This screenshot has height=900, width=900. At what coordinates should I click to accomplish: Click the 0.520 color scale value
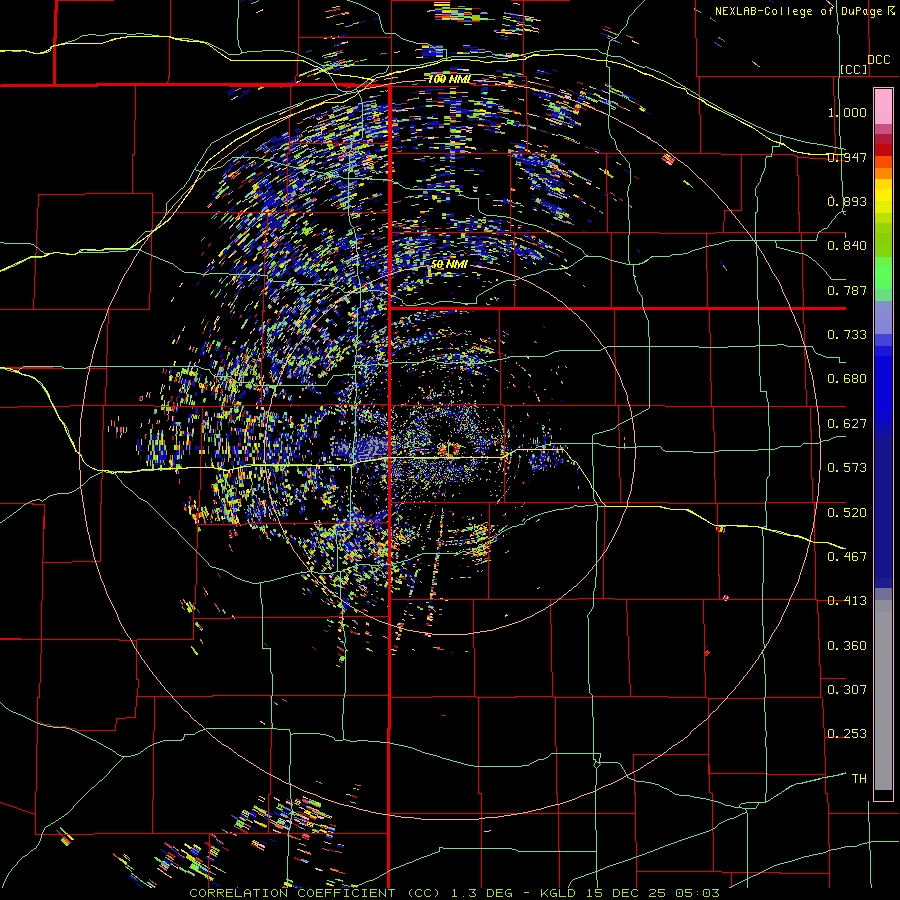847,513
